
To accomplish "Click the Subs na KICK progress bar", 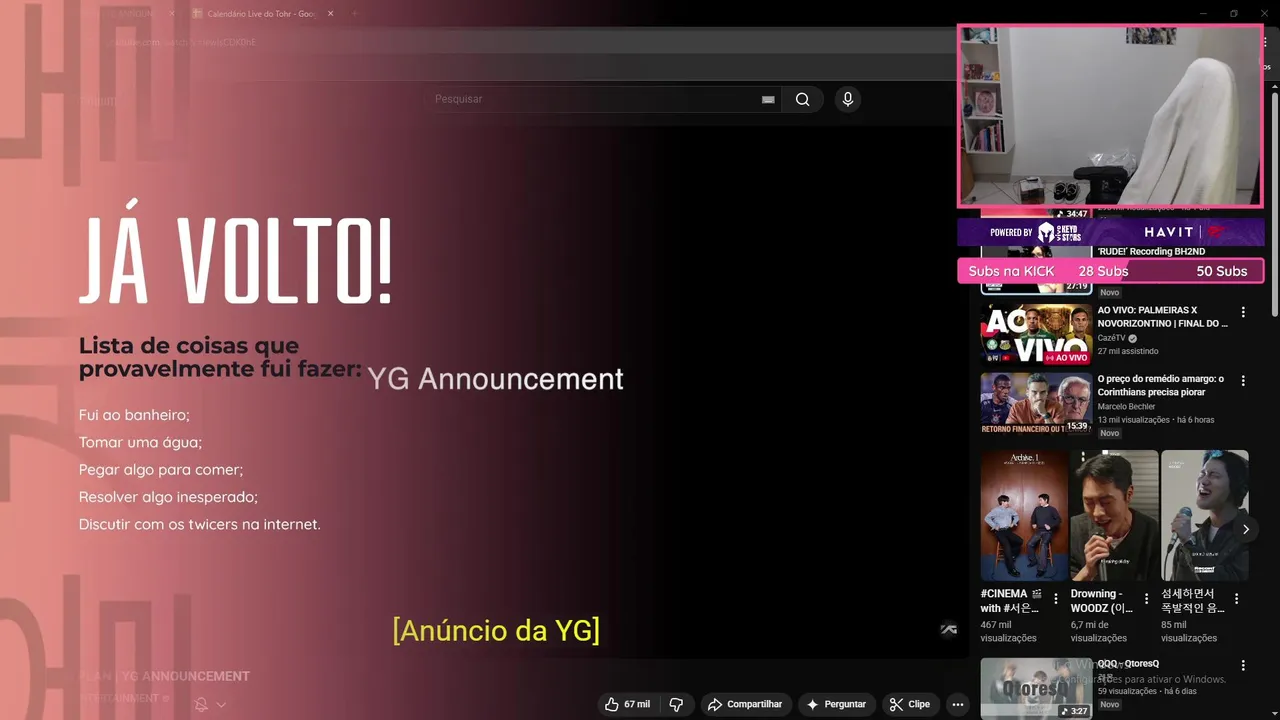I will [1110, 271].
